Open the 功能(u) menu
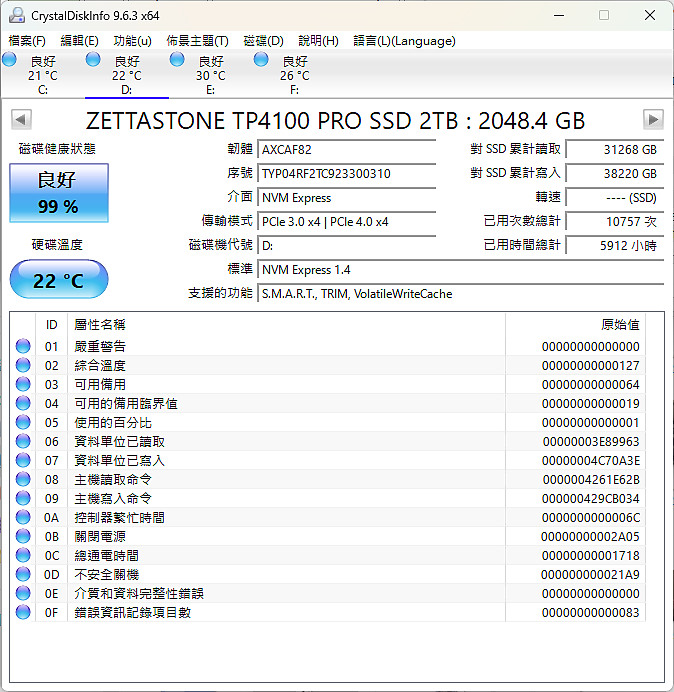Screen dimensions: 674x692 [x=132, y=41]
